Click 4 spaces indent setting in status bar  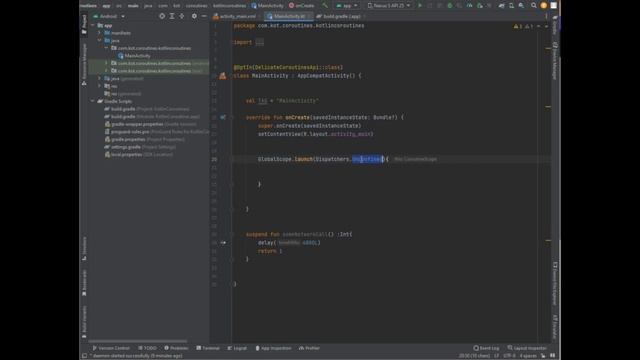(528, 356)
